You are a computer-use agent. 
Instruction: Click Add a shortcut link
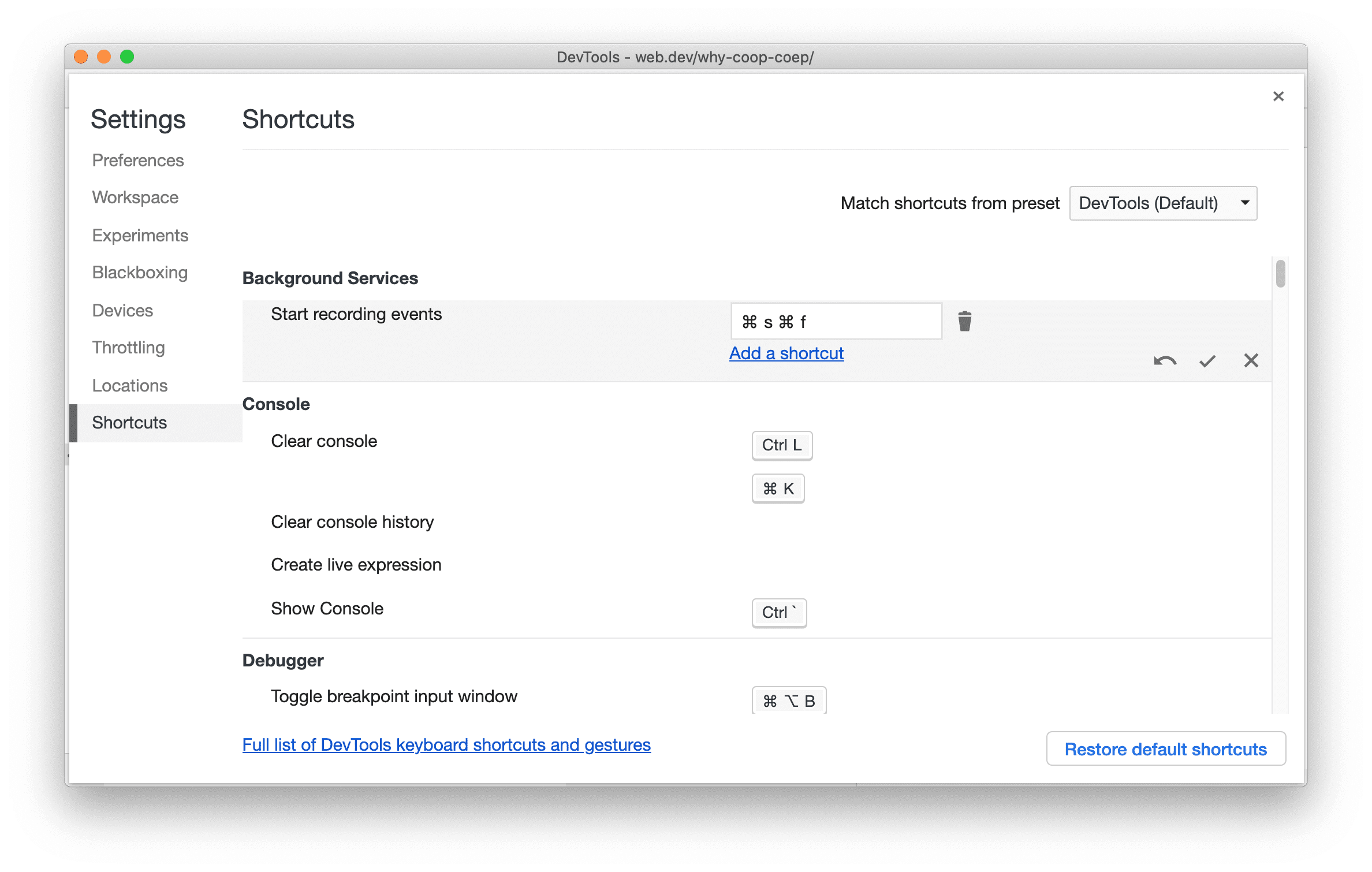pos(788,353)
